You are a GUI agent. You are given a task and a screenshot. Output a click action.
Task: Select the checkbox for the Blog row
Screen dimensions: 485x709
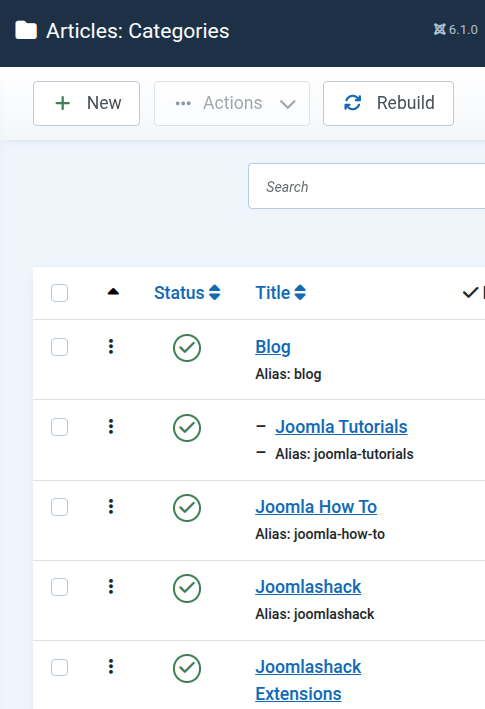point(59,347)
